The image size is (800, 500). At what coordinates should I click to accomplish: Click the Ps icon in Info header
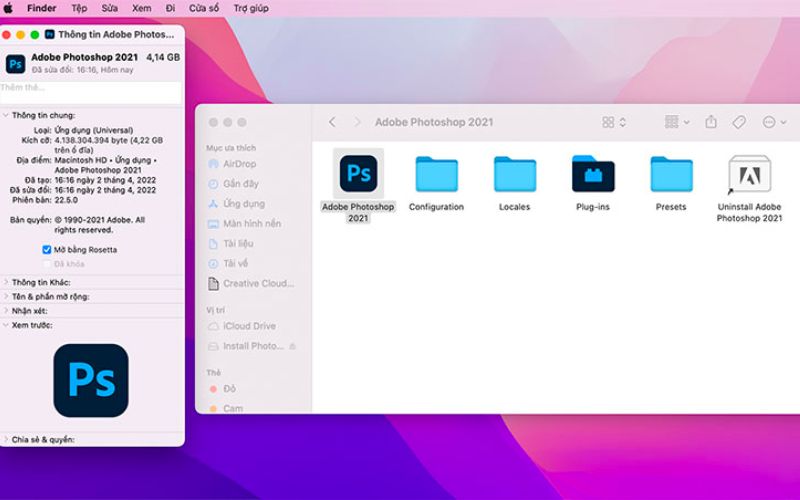[x=15, y=64]
